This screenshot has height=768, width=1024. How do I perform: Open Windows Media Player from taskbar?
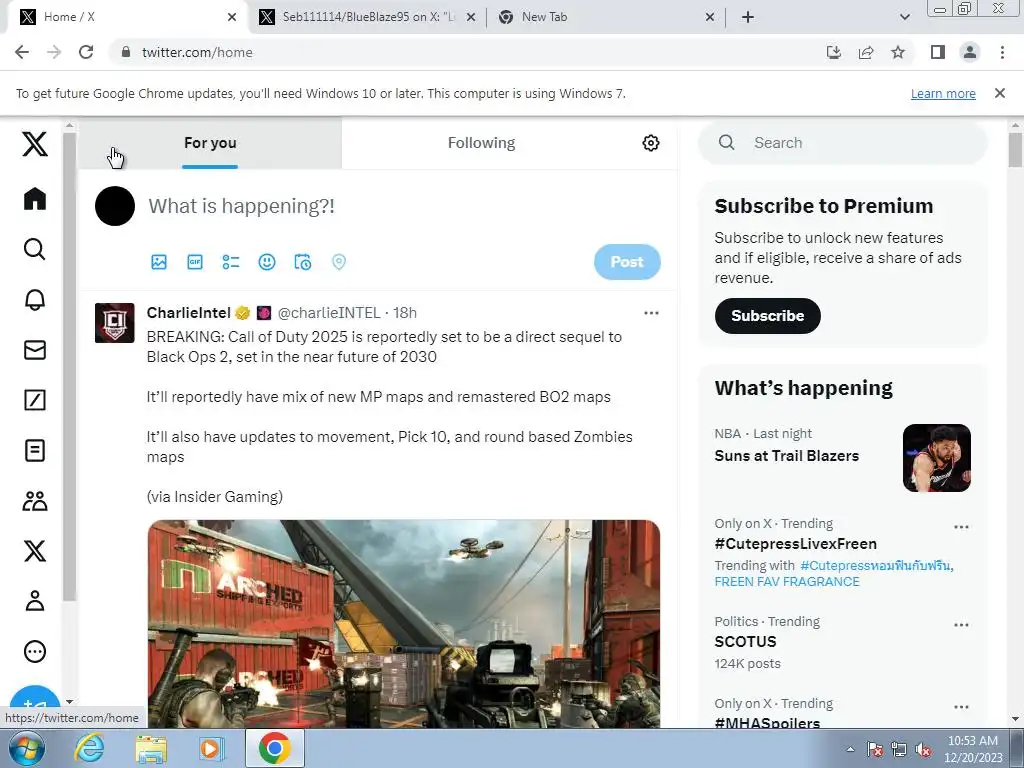click(x=212, y=749)
